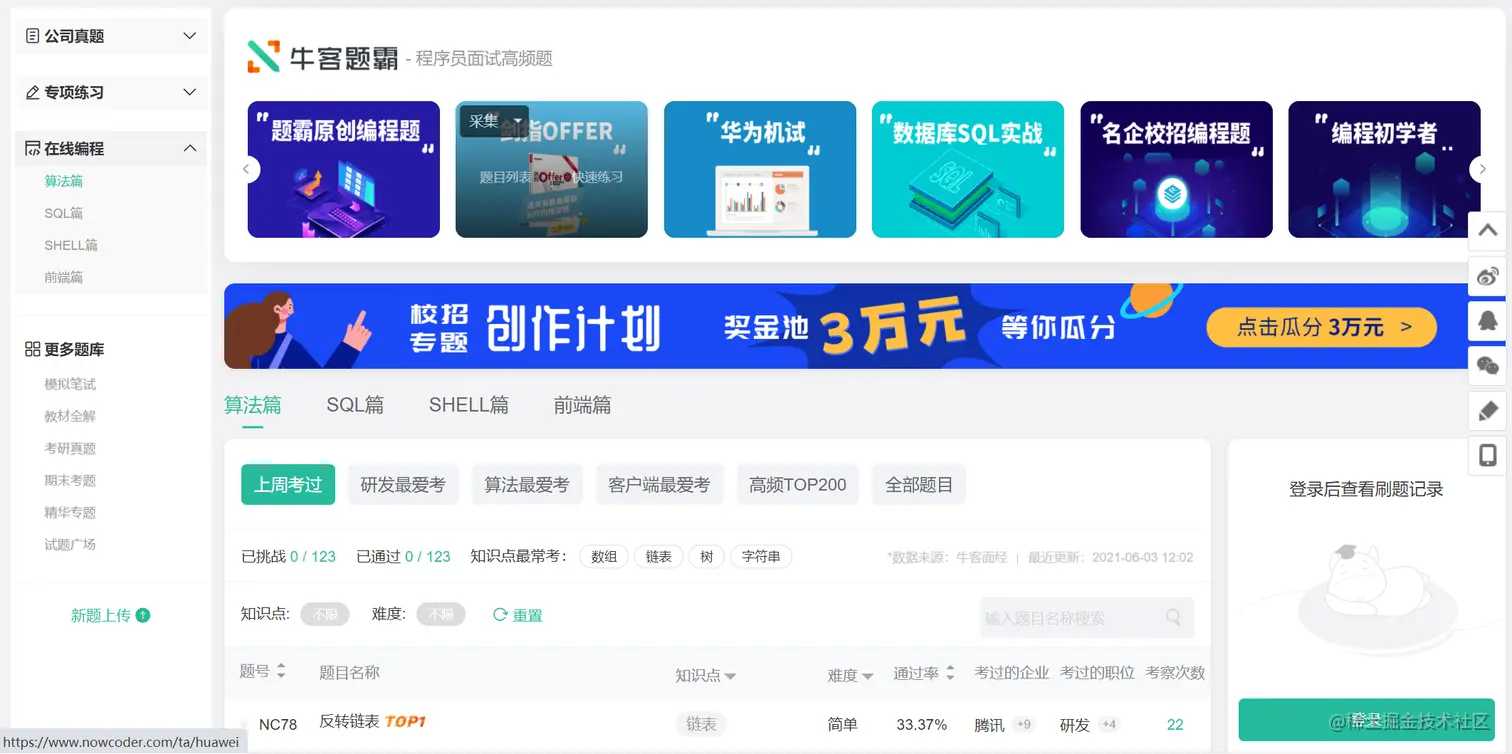Viewport: 1512px width, 754px height.
Task: Open the 名企校招编程题 card
Action: [1177, 169]
